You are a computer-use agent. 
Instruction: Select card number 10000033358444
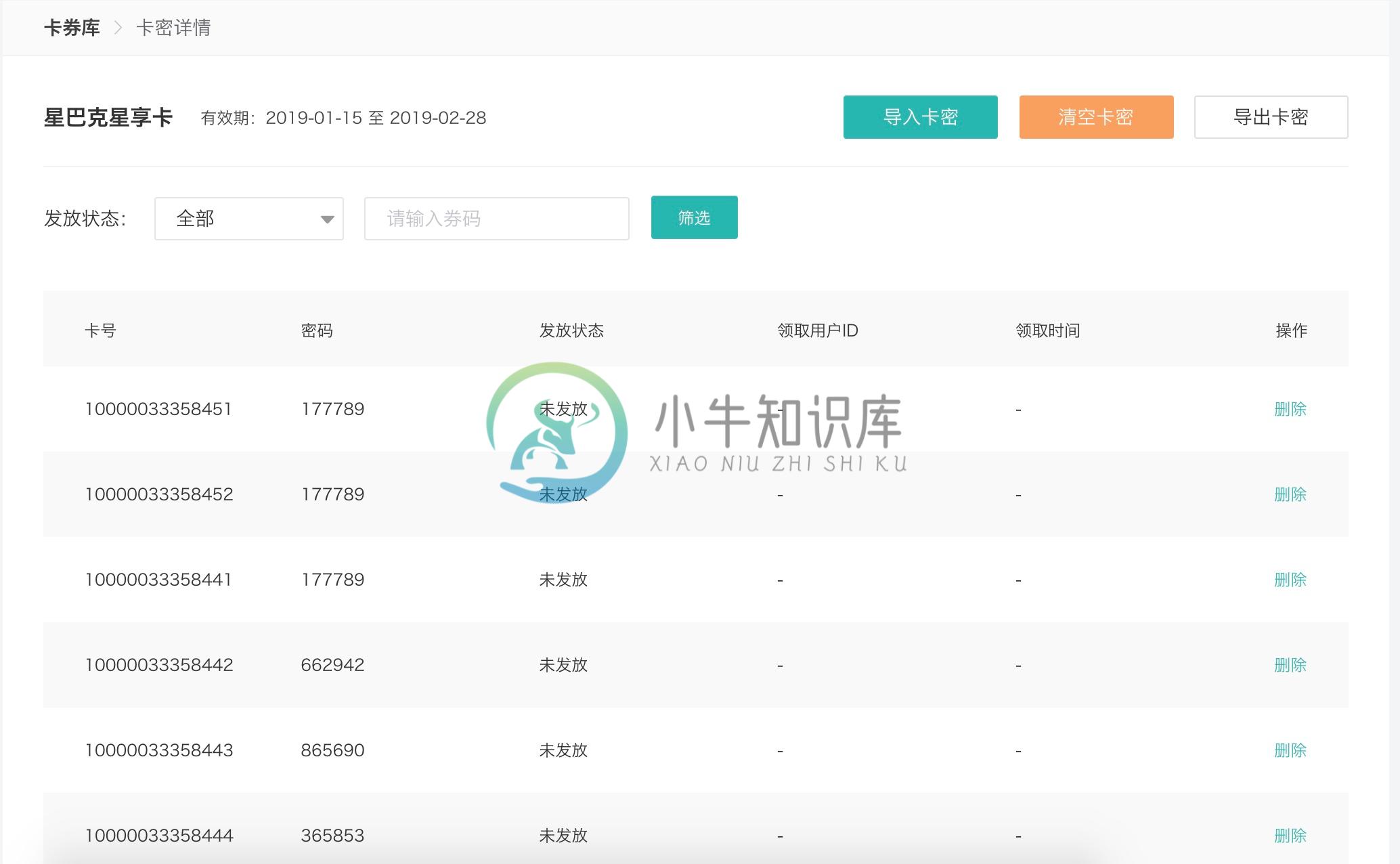click(159, 836)
